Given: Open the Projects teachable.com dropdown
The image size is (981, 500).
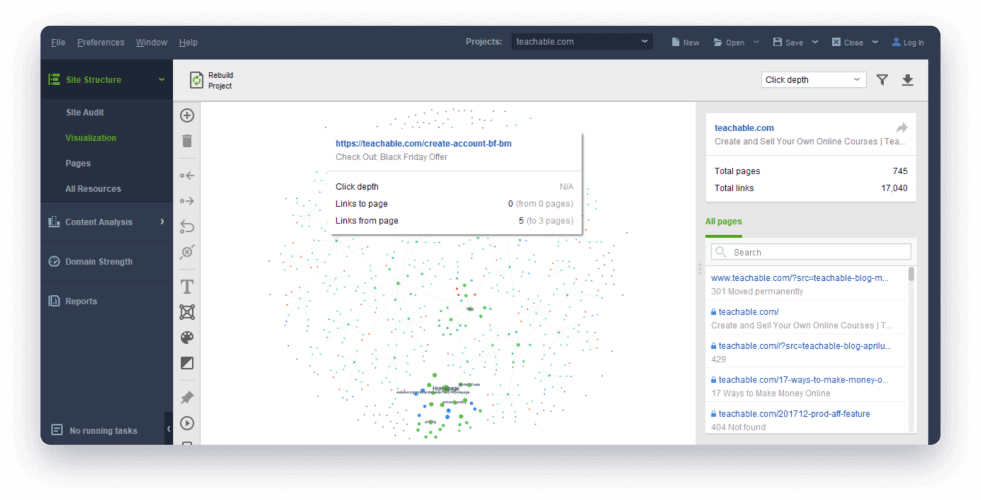Looking at the screenshot, I should click(x=582, y=42).
